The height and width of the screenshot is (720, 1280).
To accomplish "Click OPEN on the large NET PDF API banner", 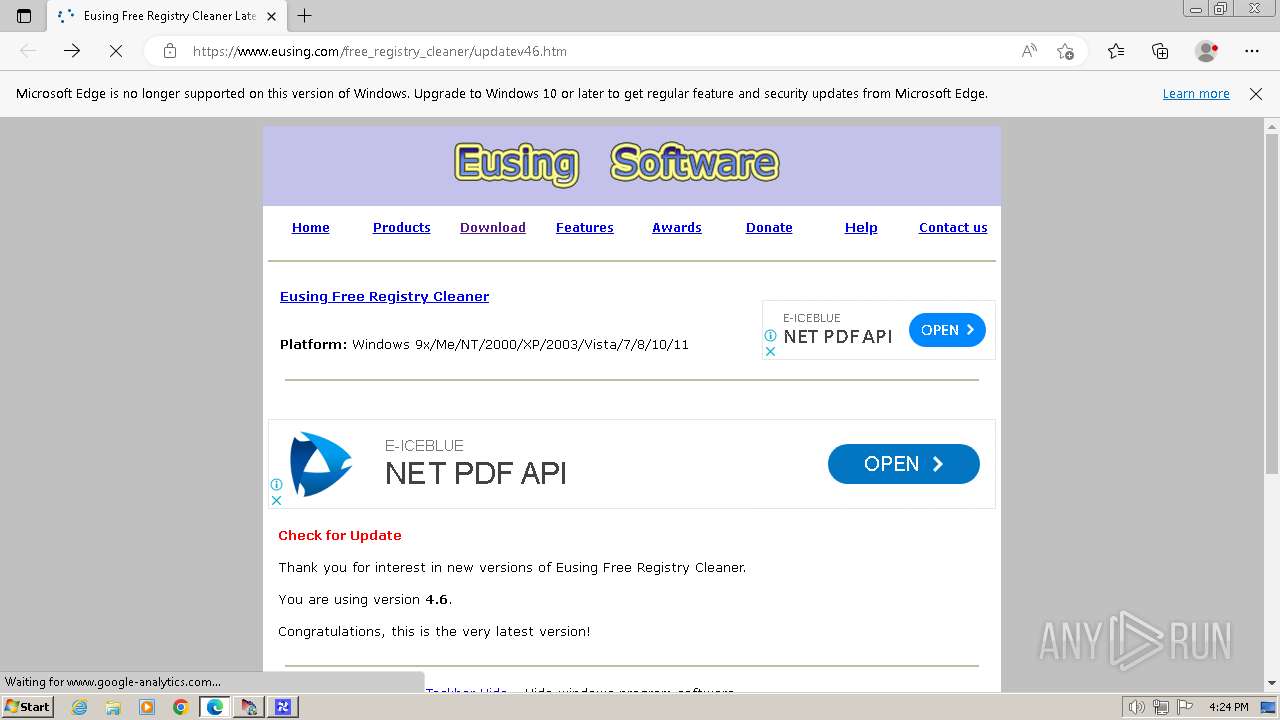I will (x=904, y=464).
